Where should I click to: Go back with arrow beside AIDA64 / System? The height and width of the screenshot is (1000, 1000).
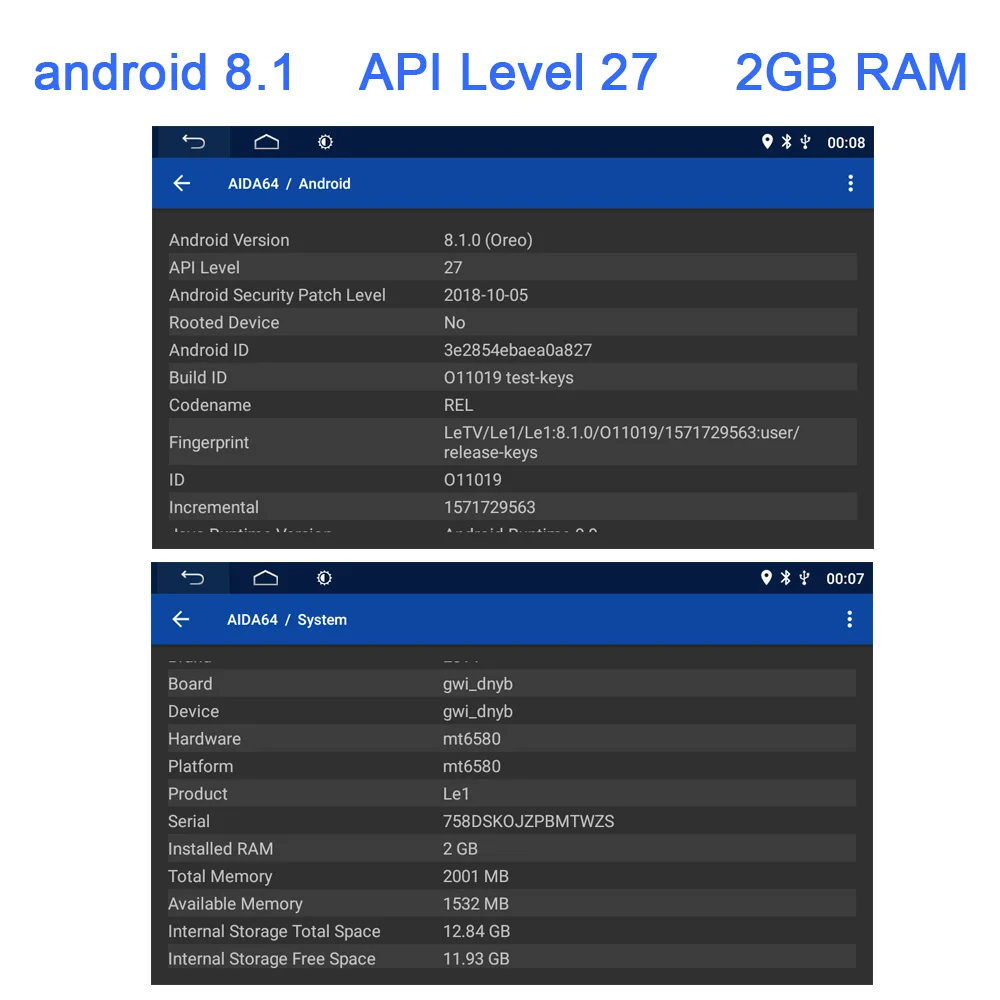181,619
